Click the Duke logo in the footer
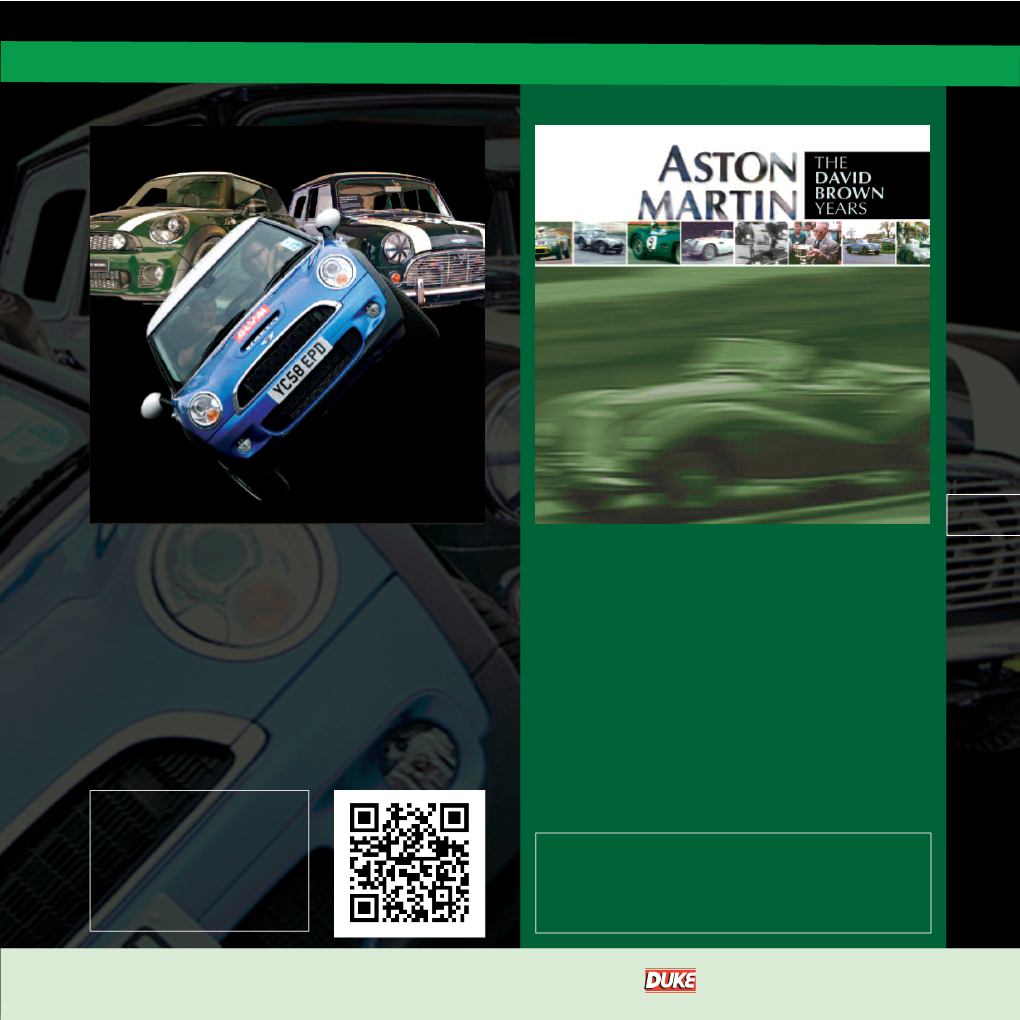Viewport: 1020px width, 1020px height. point(670,980)
